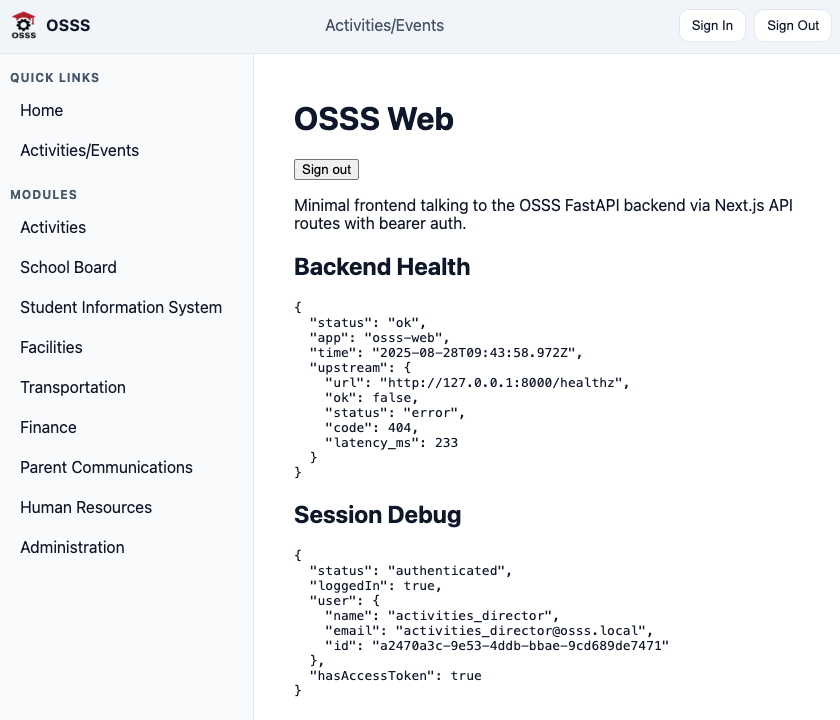Click the Backend Health JSON output block
Screen dimensions: 840x720
[461, 389]
